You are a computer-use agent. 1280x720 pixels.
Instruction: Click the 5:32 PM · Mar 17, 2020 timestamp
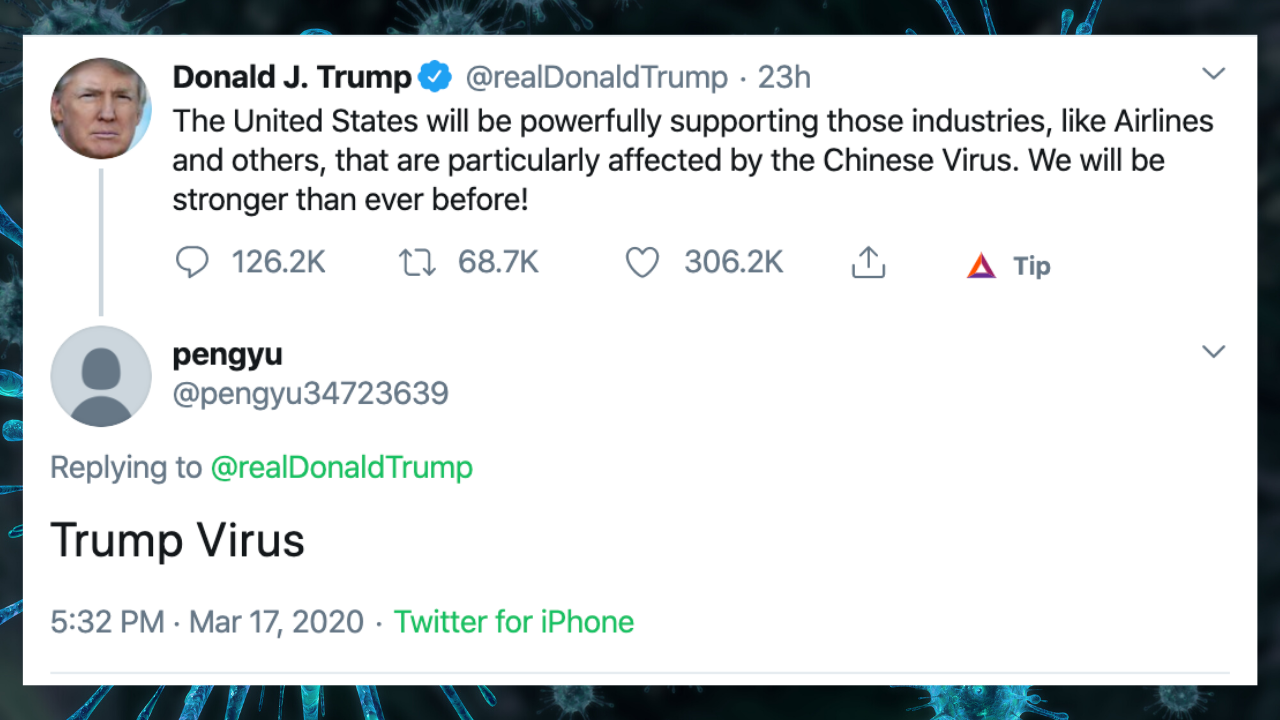pos(207,622)
